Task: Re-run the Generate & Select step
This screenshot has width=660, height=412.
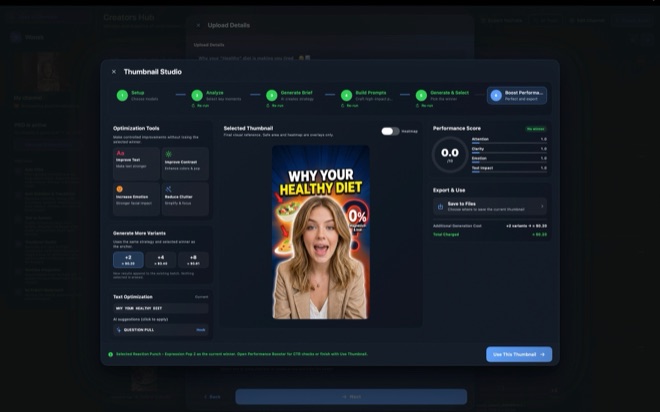Action: coord(425,106)
